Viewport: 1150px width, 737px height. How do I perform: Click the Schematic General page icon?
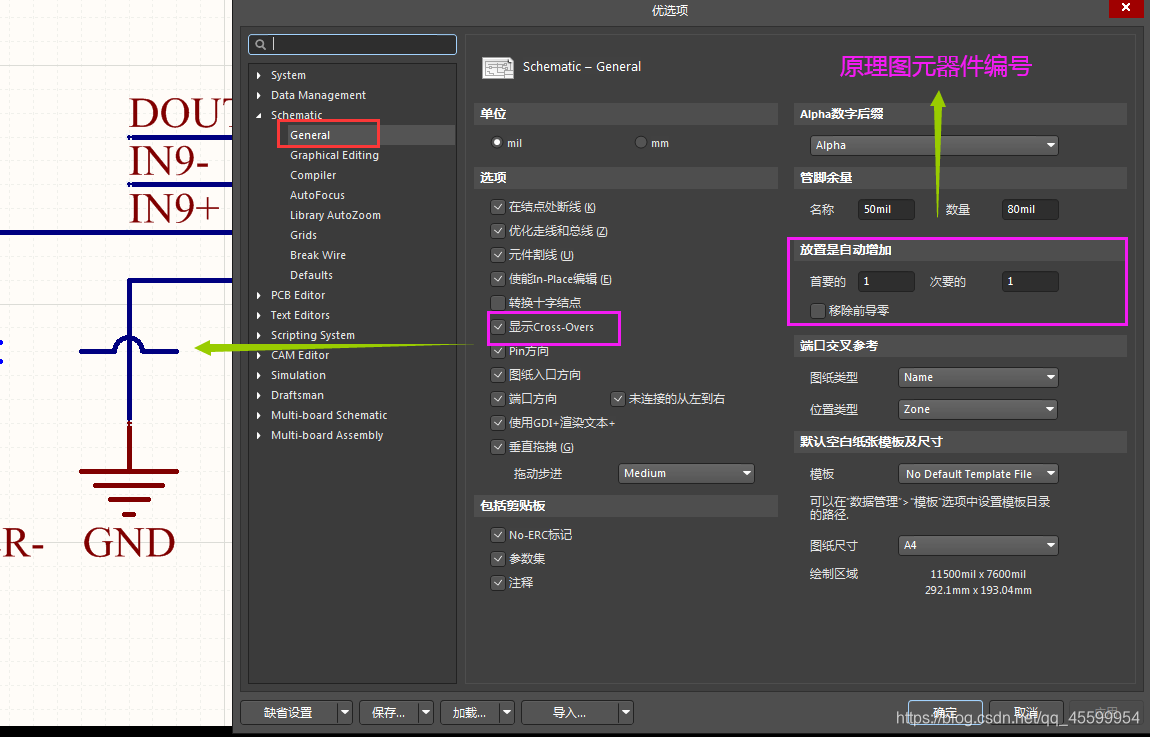pos(498,67)
